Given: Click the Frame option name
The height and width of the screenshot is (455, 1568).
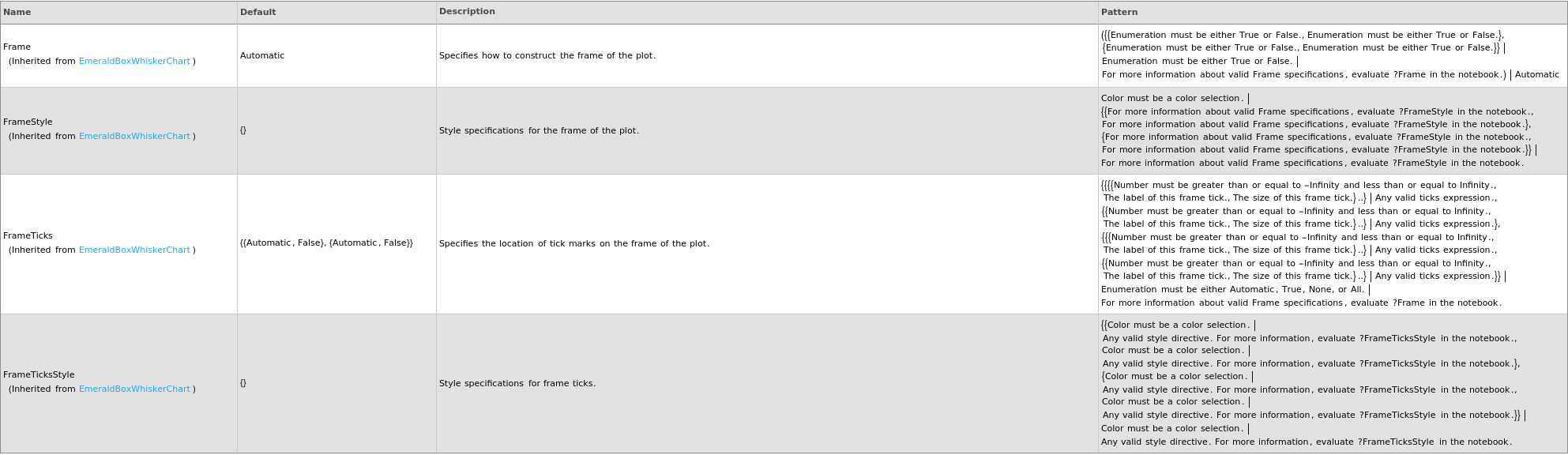Looking at the screenshot, I should tap(17, 47).
